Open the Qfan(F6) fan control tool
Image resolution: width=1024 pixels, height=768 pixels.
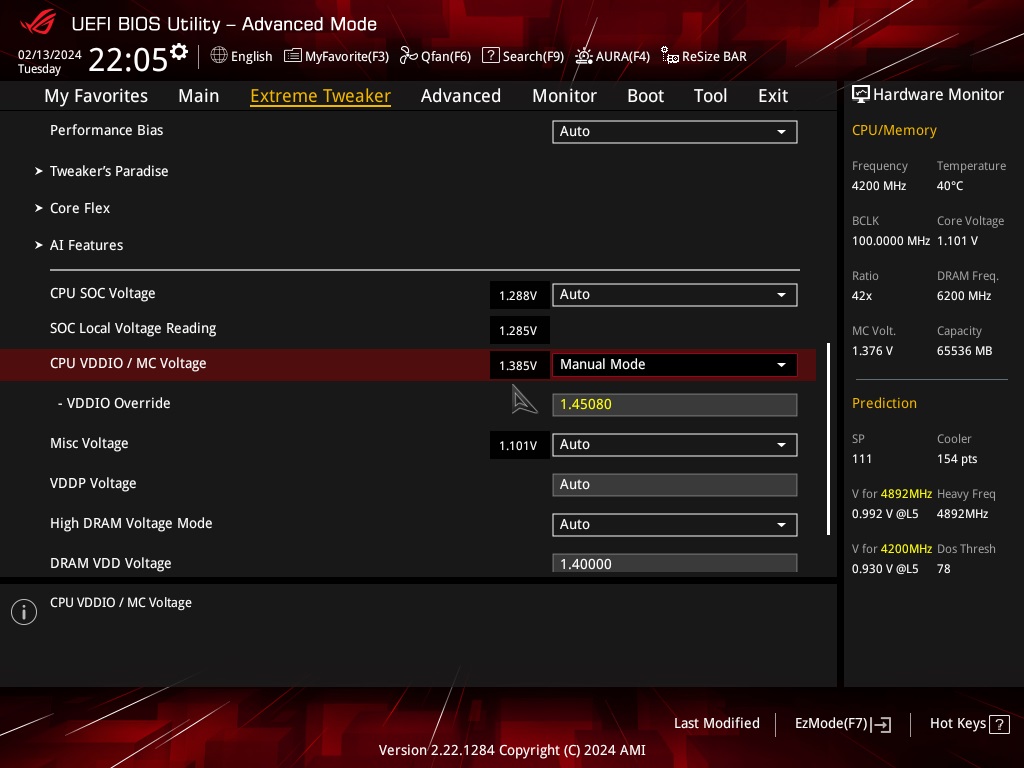coord(436,56)
